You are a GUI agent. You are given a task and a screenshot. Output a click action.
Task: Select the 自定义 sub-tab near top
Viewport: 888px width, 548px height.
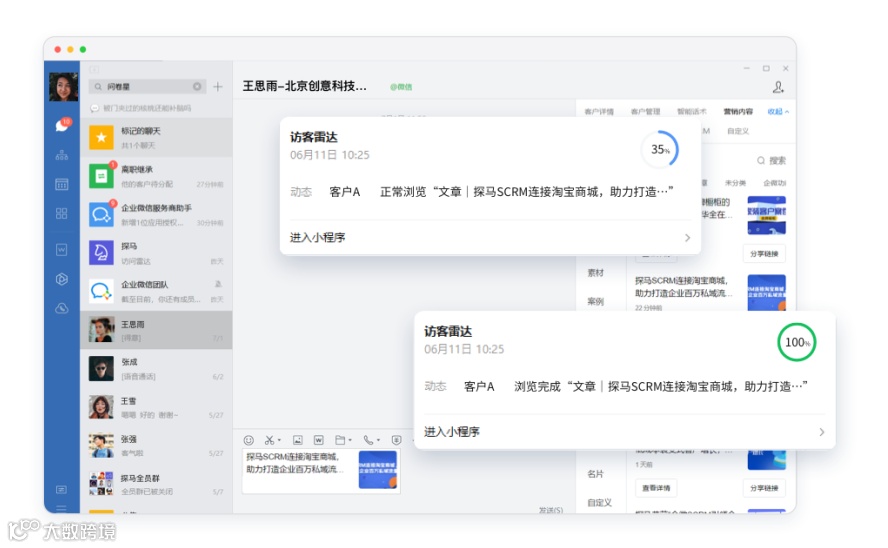click(x=738, y=131)
